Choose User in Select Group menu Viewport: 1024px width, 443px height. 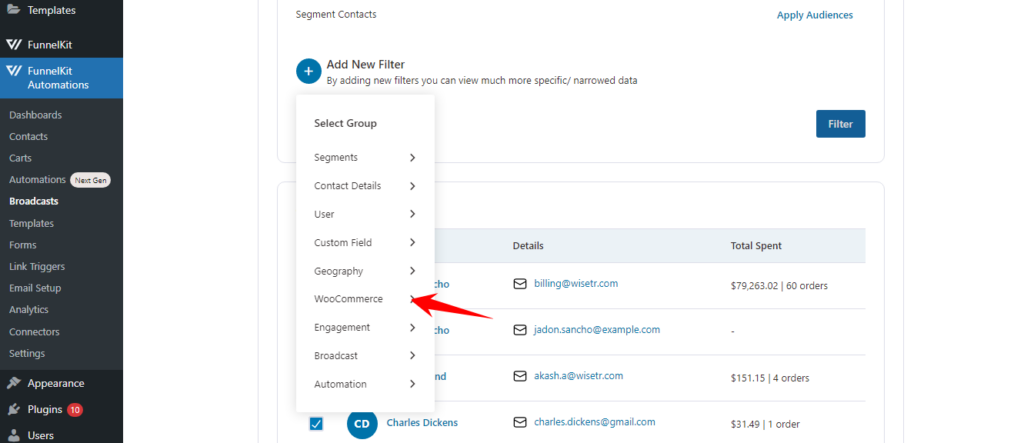pos(324,214)
